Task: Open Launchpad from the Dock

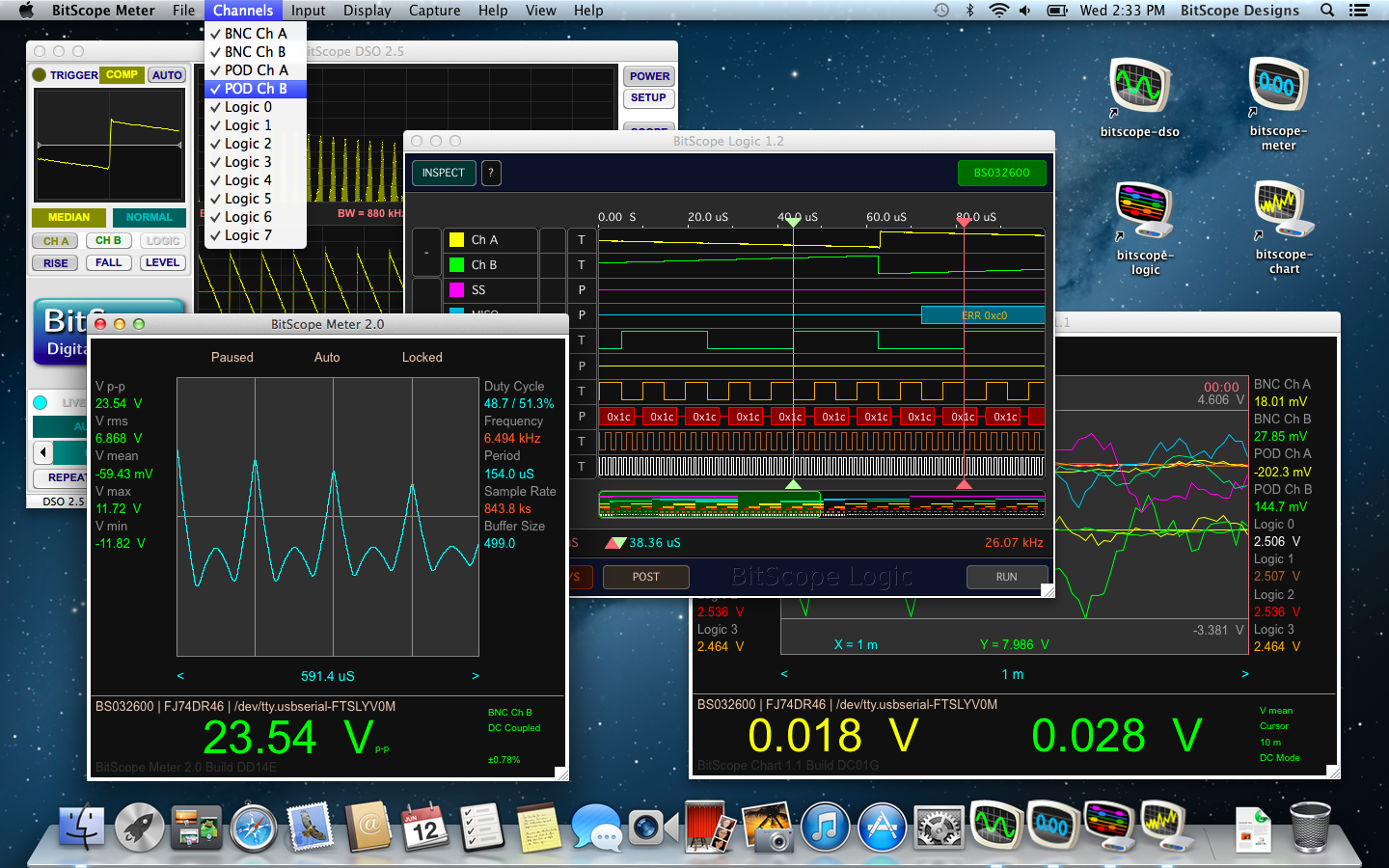Action: (x=140, y=827)
